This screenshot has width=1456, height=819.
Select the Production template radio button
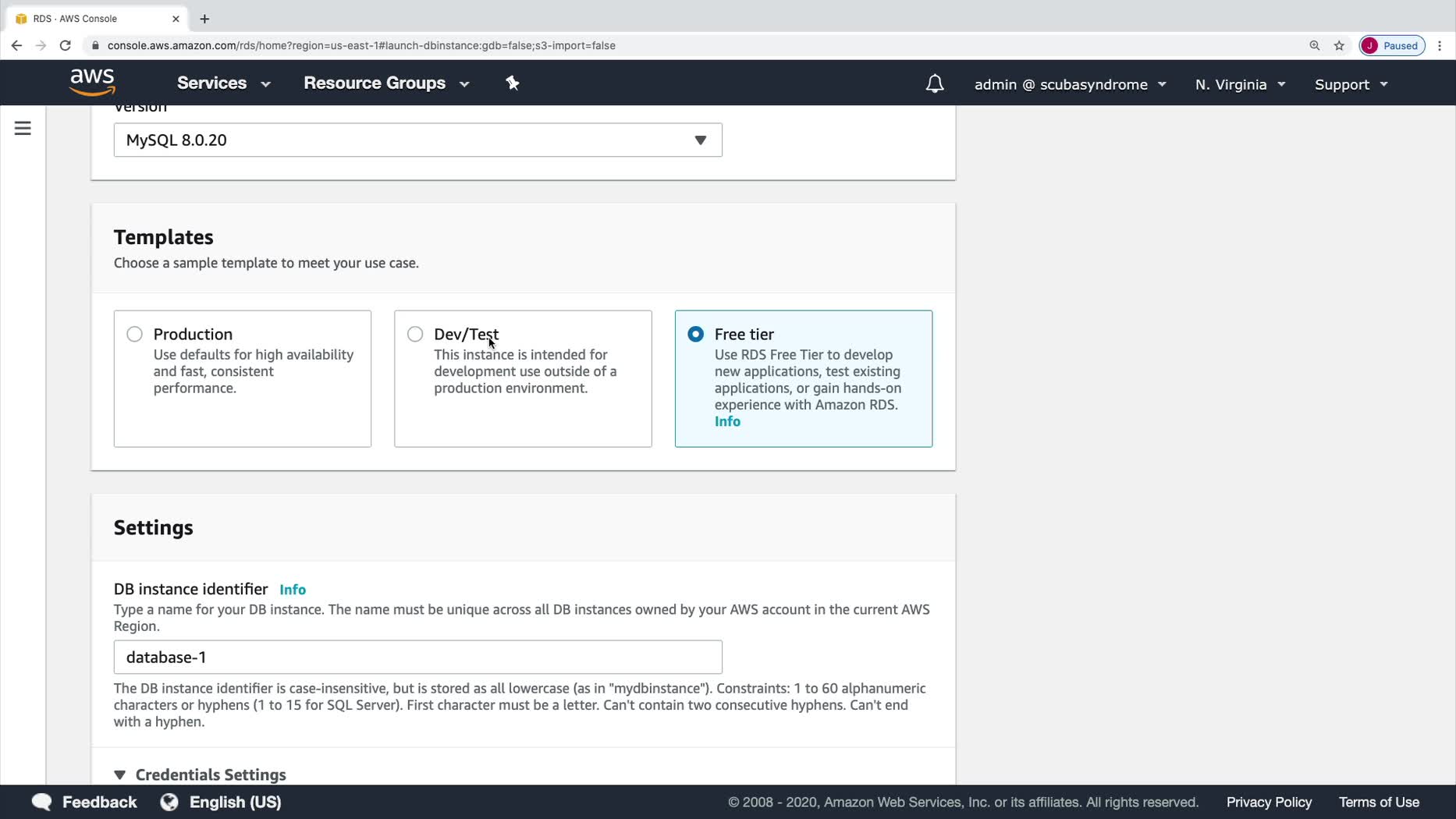(134, 335)
